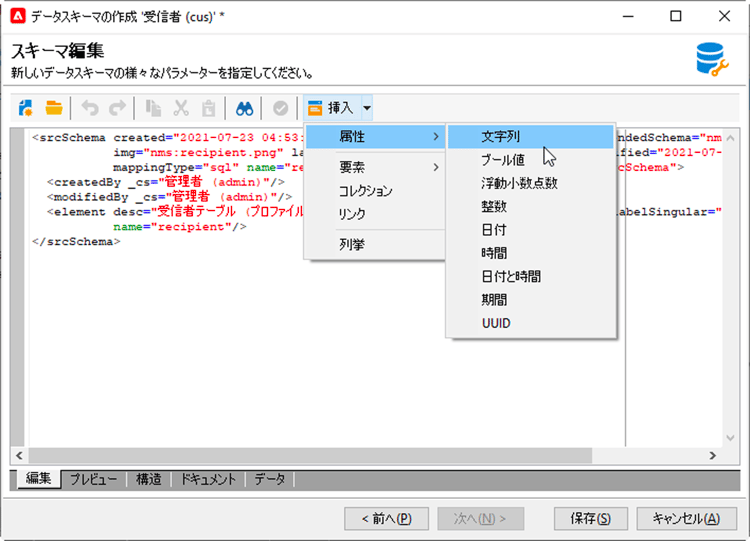Click horizontal scrollbar left arrow
The image size is (750, 541).
click(x=19, y=456)
